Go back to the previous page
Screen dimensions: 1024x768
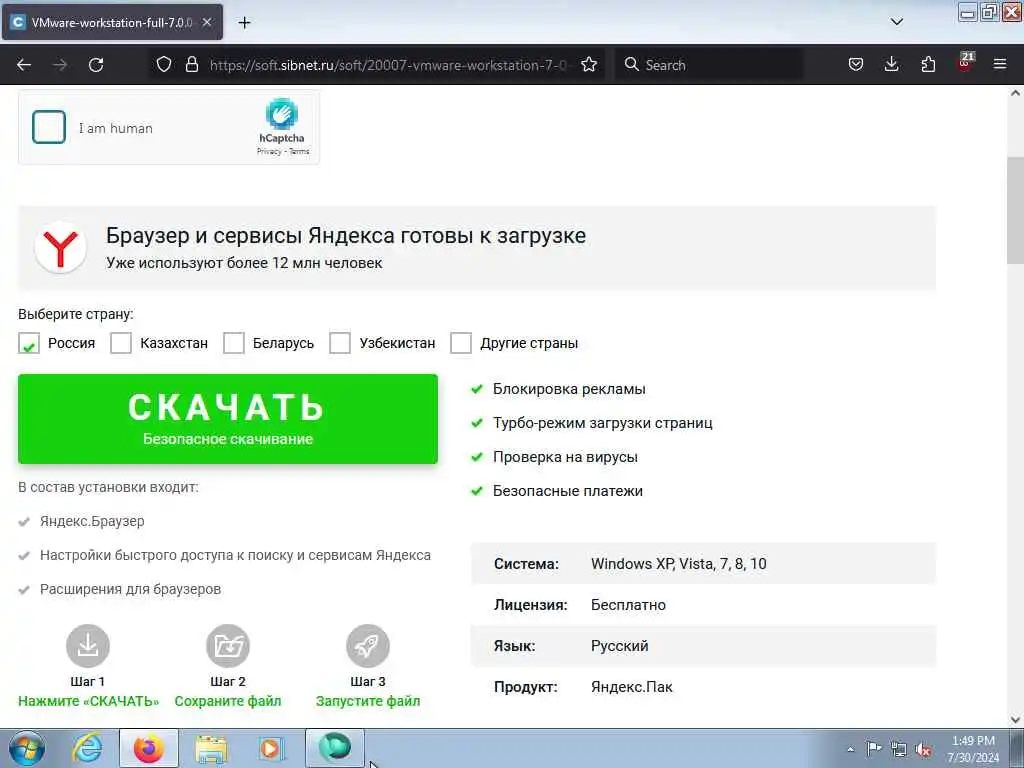pos(24,65)
